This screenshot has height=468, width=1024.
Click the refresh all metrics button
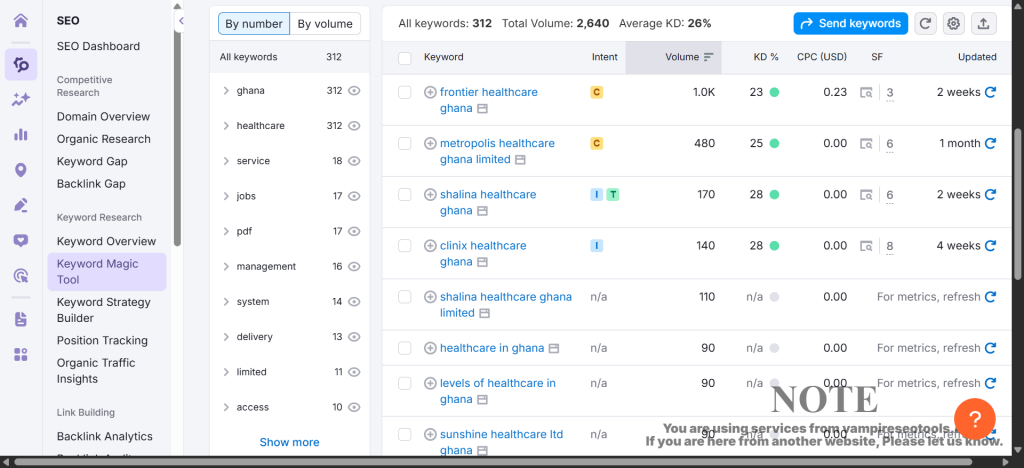[x=925, y=23]
